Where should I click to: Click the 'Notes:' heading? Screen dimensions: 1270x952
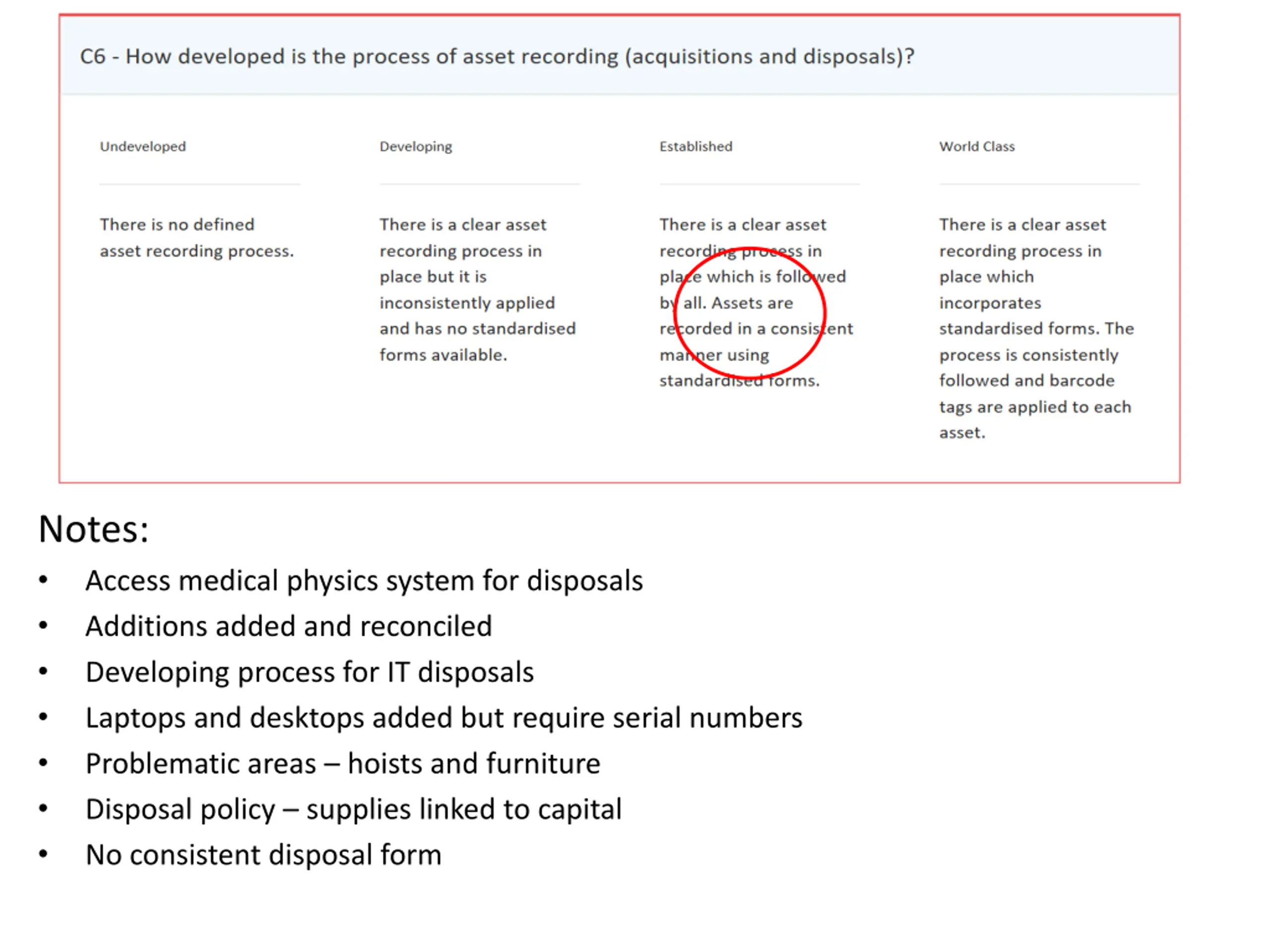(94, 529)
